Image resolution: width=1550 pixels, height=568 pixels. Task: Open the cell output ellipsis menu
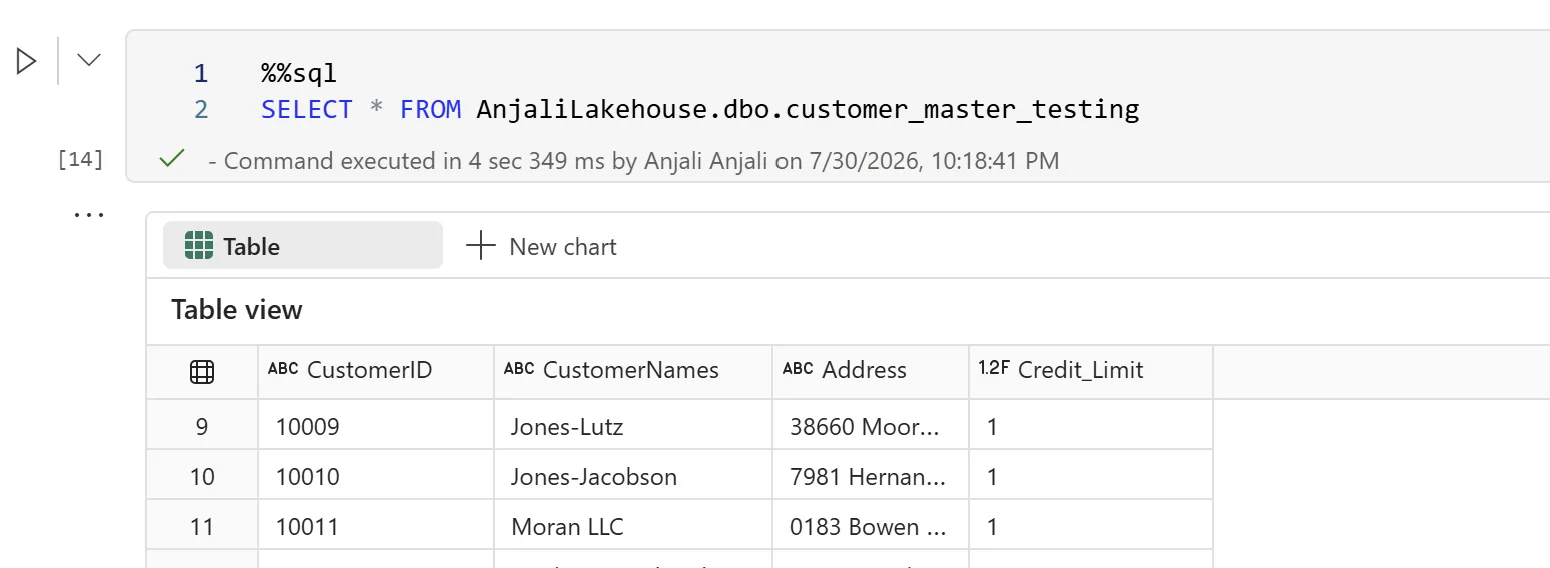pyautogui.click(x=89, y=214)
